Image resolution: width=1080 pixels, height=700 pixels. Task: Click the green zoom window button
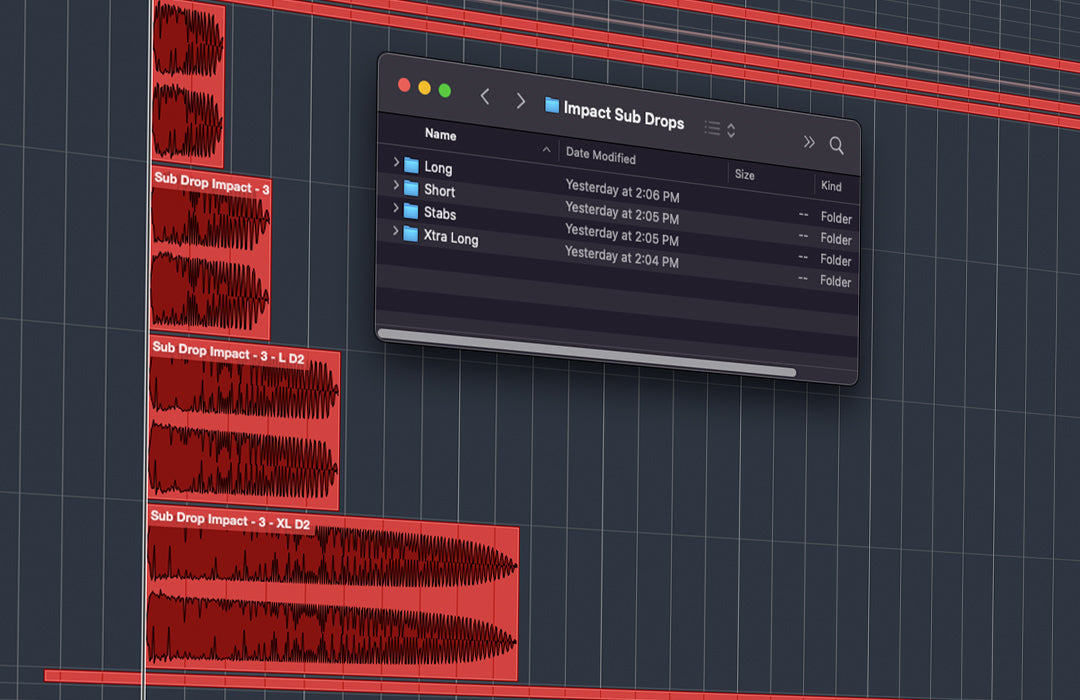[445, 90]
